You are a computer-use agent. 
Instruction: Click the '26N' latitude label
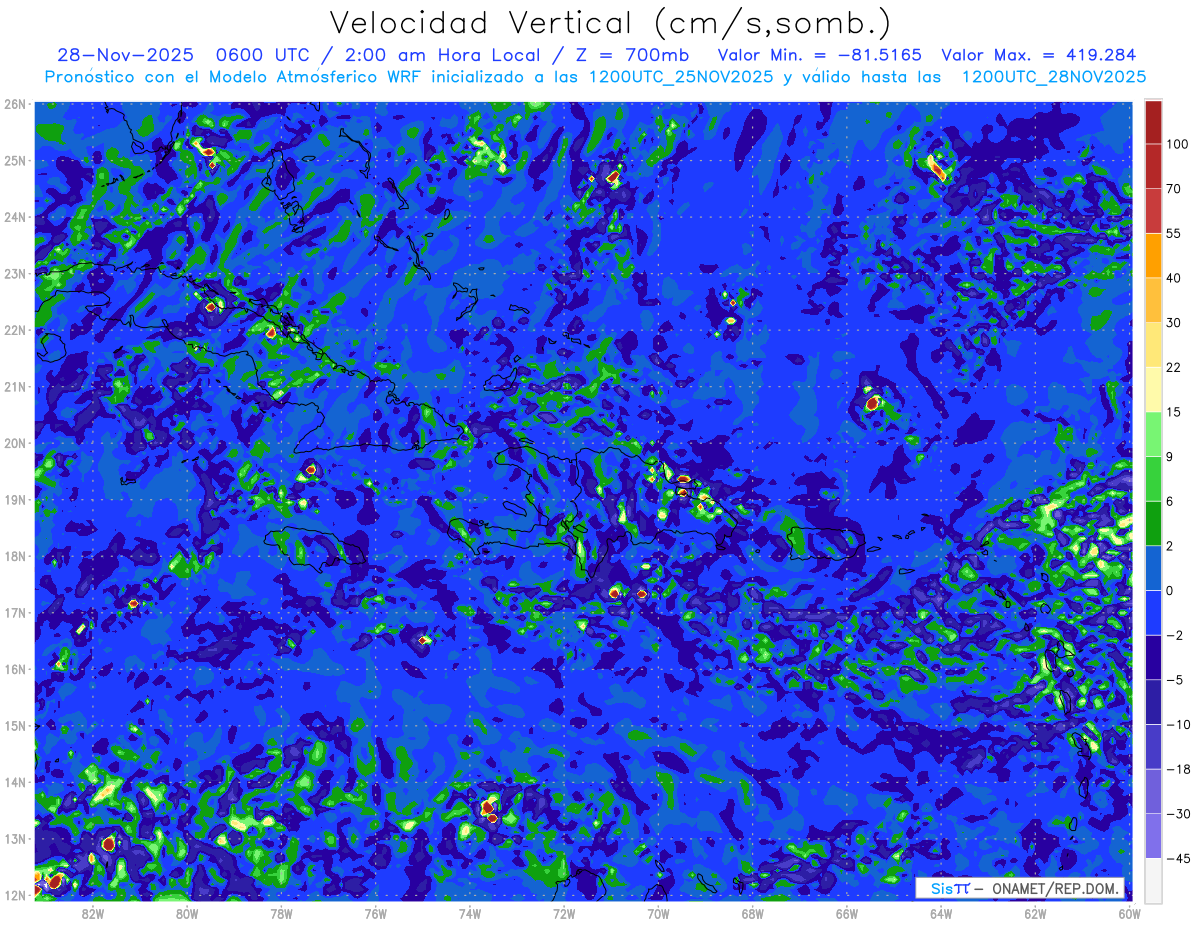14,104
